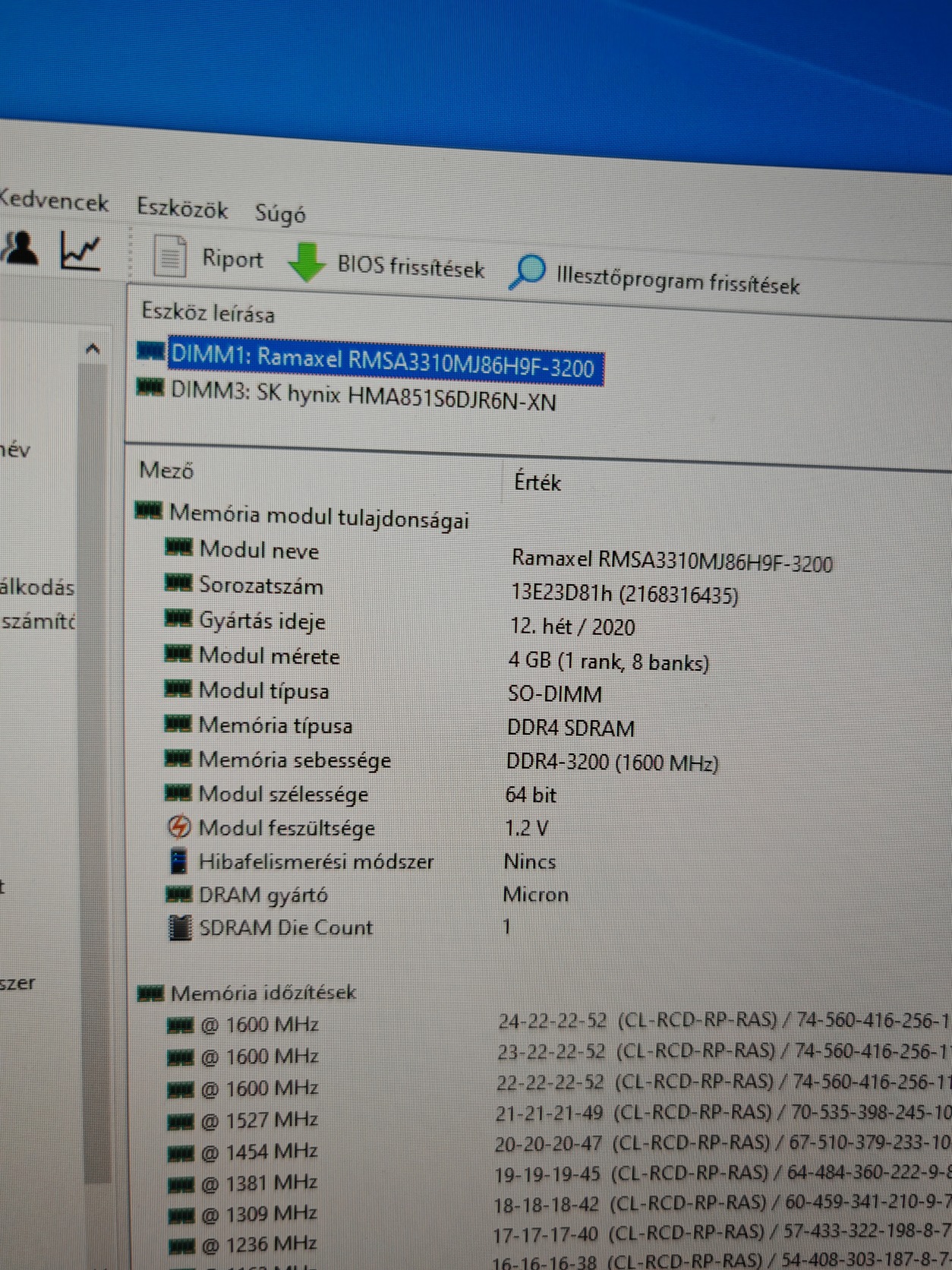Select the Gyártás ideje field
Screen dimensions: 952x1270
pyautogui.click(x=262, y=621)
